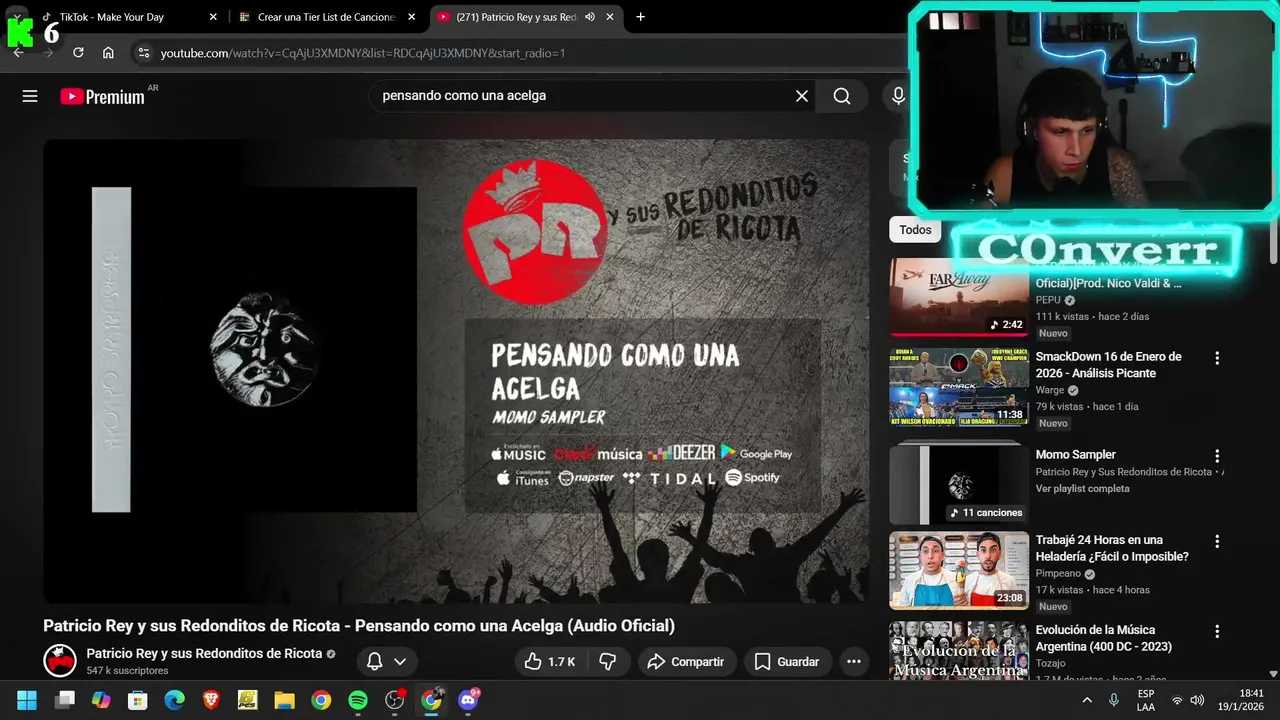Screen dimensions: 1280x720
Task: Go forward in browser history
Action: click(48, 53)
